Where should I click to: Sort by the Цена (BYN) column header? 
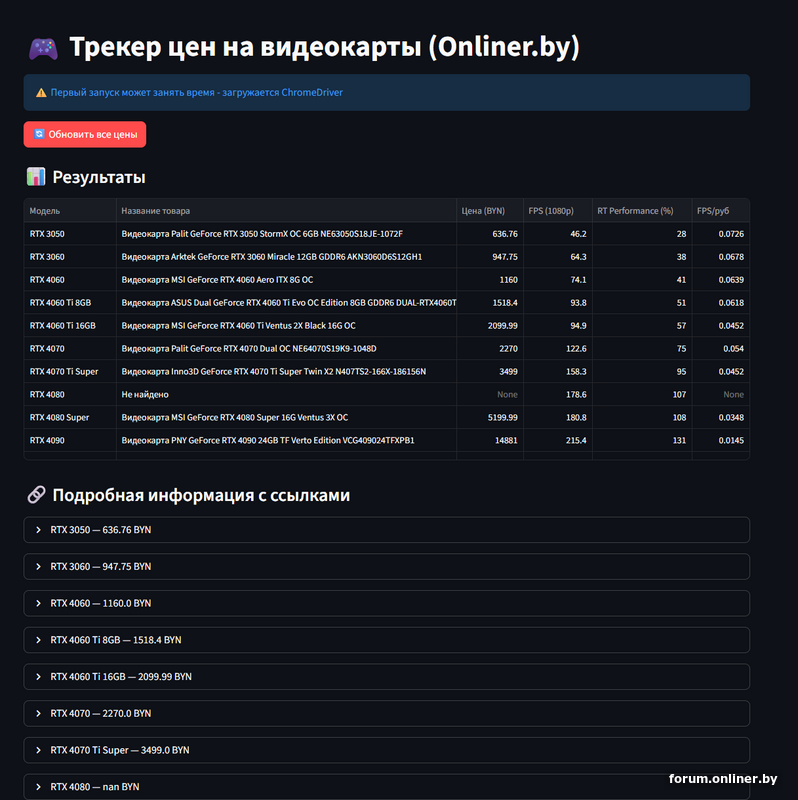490,211
